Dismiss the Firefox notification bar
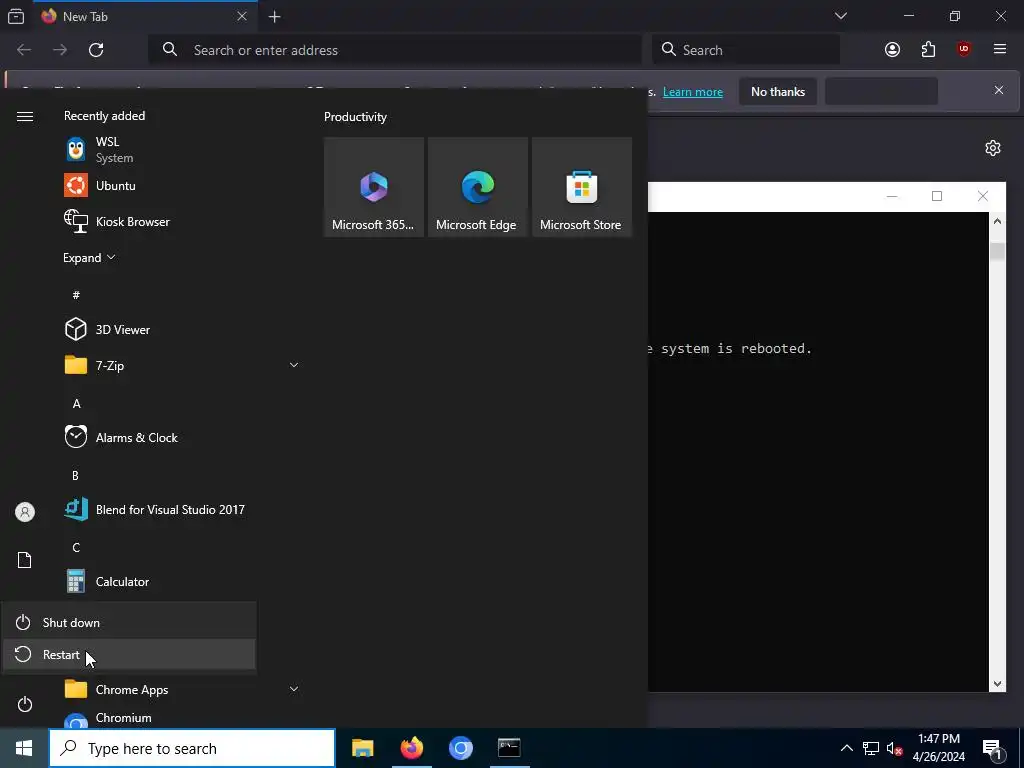The height and width of the screenshot is (768, 1024). coord(999,90)
